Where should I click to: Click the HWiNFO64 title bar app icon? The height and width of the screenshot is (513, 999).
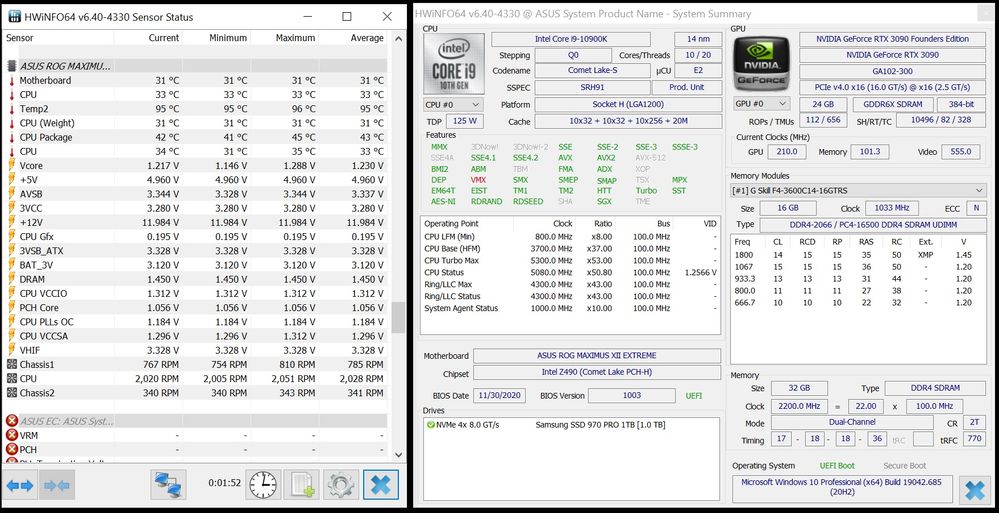coord(13,17)
